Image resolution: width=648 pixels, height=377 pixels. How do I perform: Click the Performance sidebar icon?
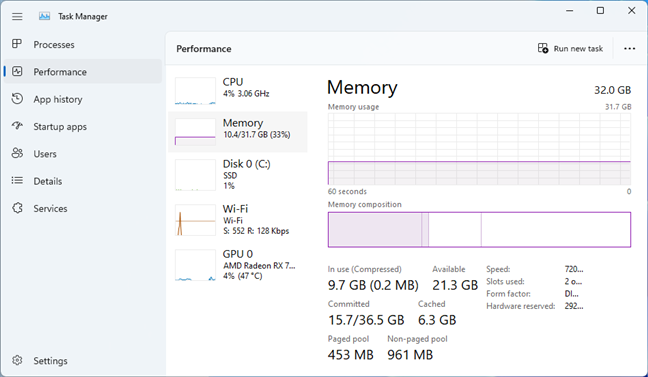point(17,71)
